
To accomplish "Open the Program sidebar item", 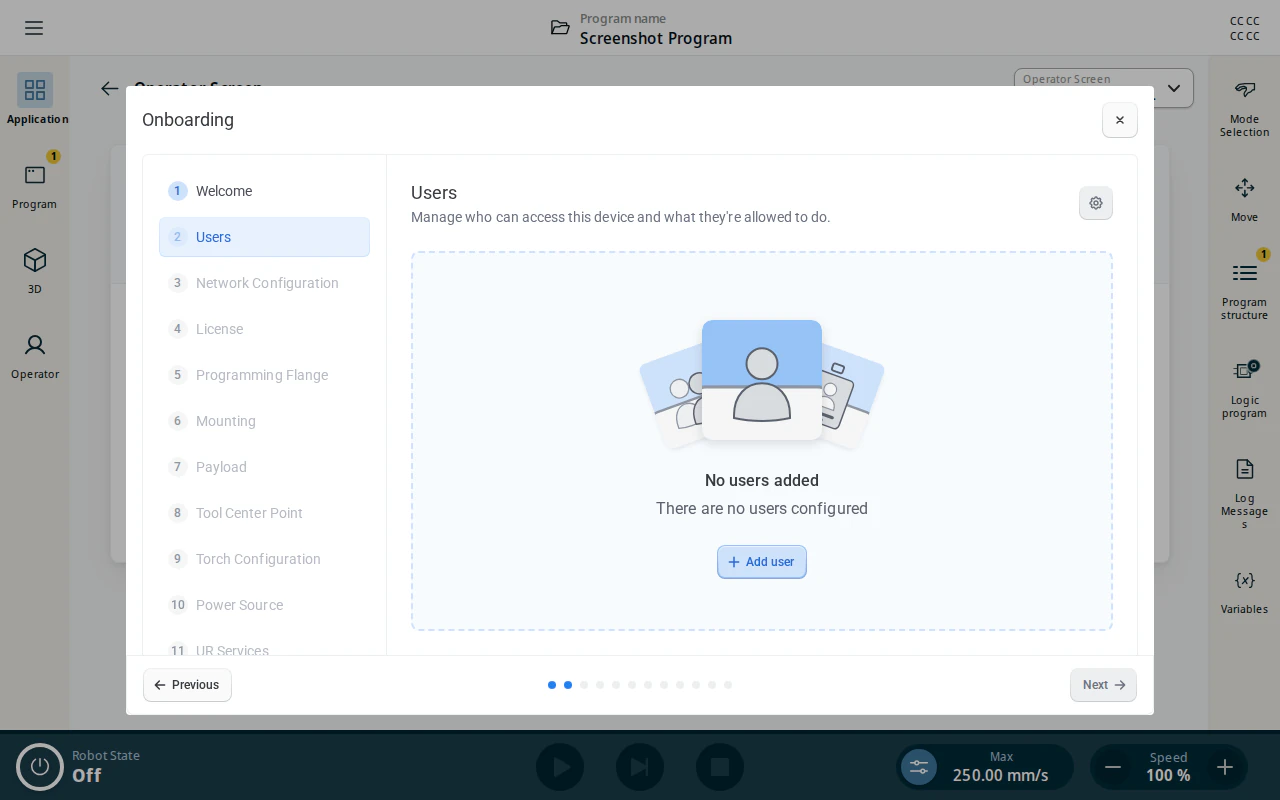I will coord(35,184).
